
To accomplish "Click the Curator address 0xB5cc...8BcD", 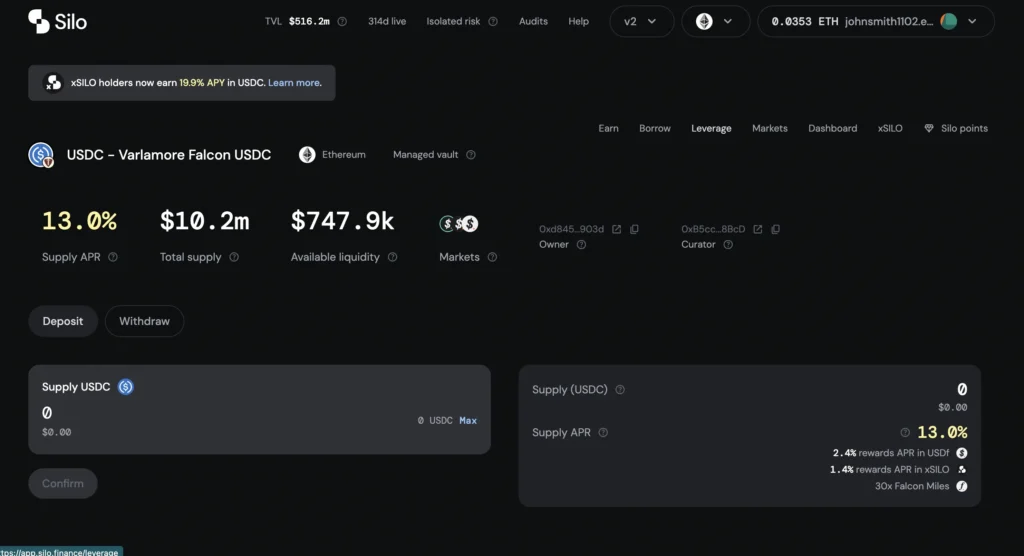I will pyautogui.click(x=713, y=229).
